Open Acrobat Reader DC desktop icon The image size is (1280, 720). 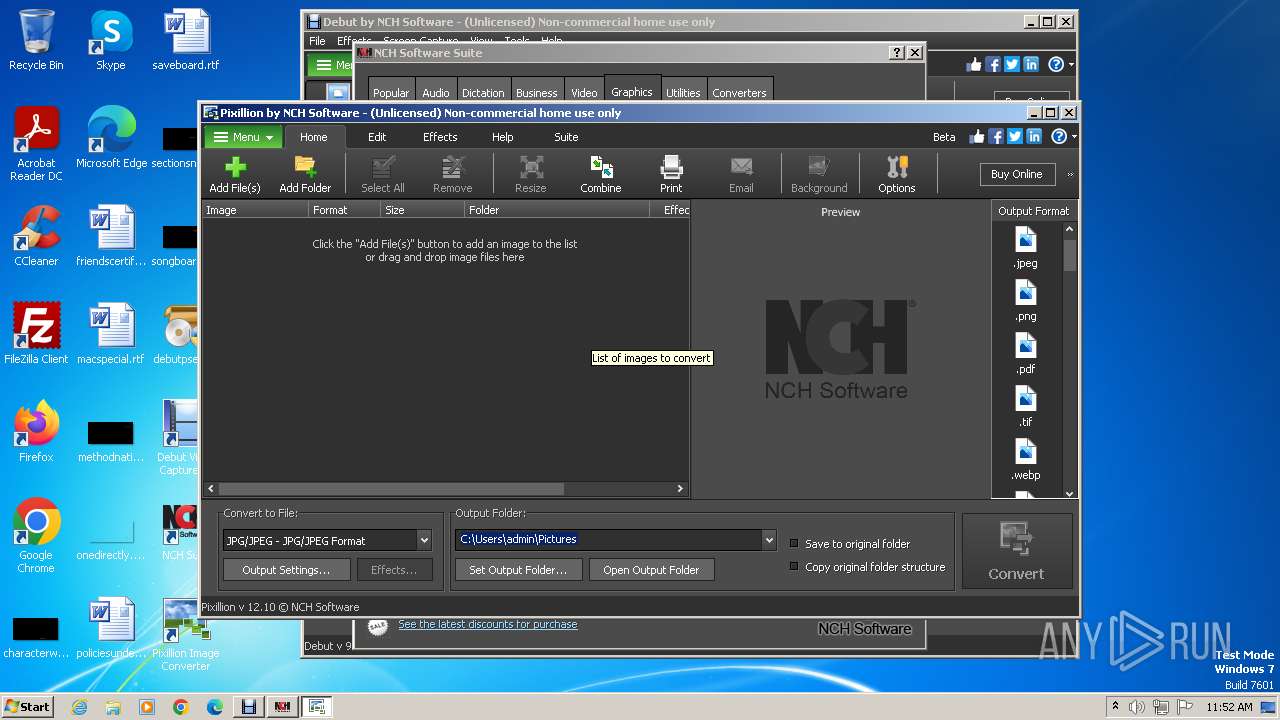(36, 145)
